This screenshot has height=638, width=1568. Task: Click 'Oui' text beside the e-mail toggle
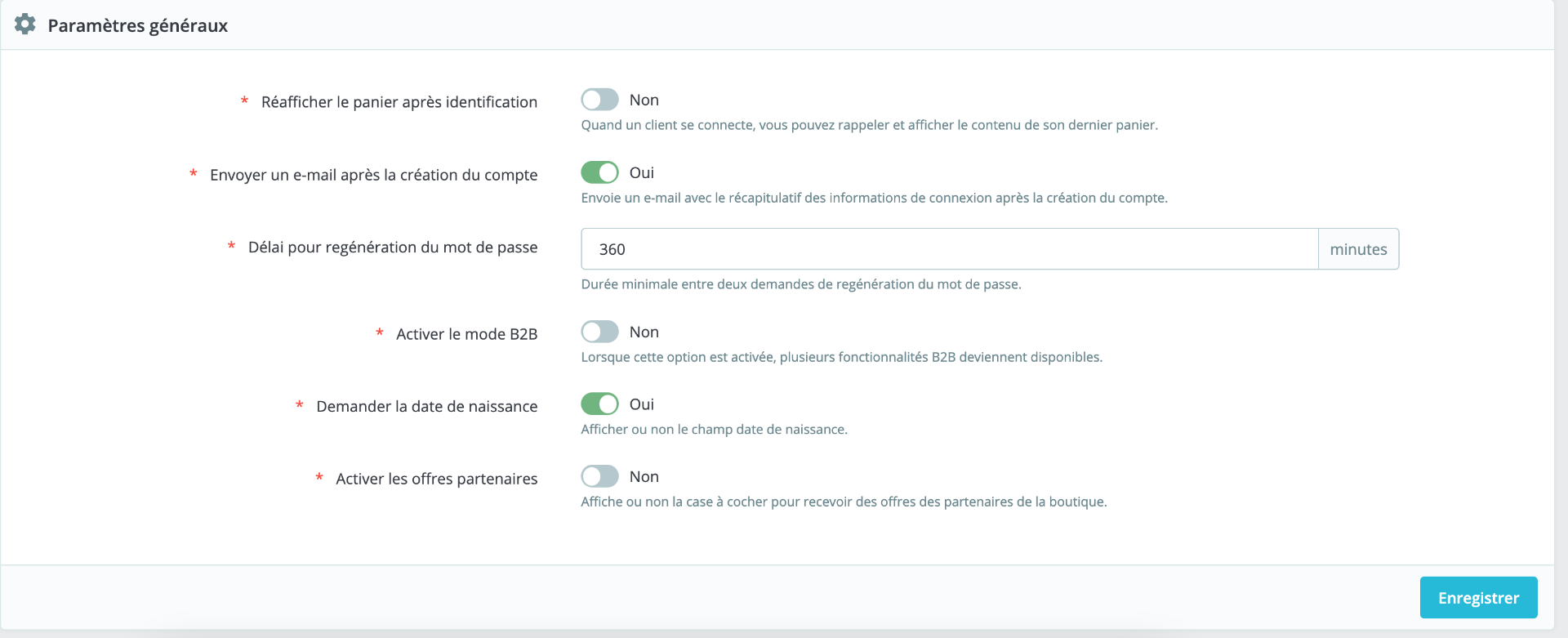coord(641,172)
